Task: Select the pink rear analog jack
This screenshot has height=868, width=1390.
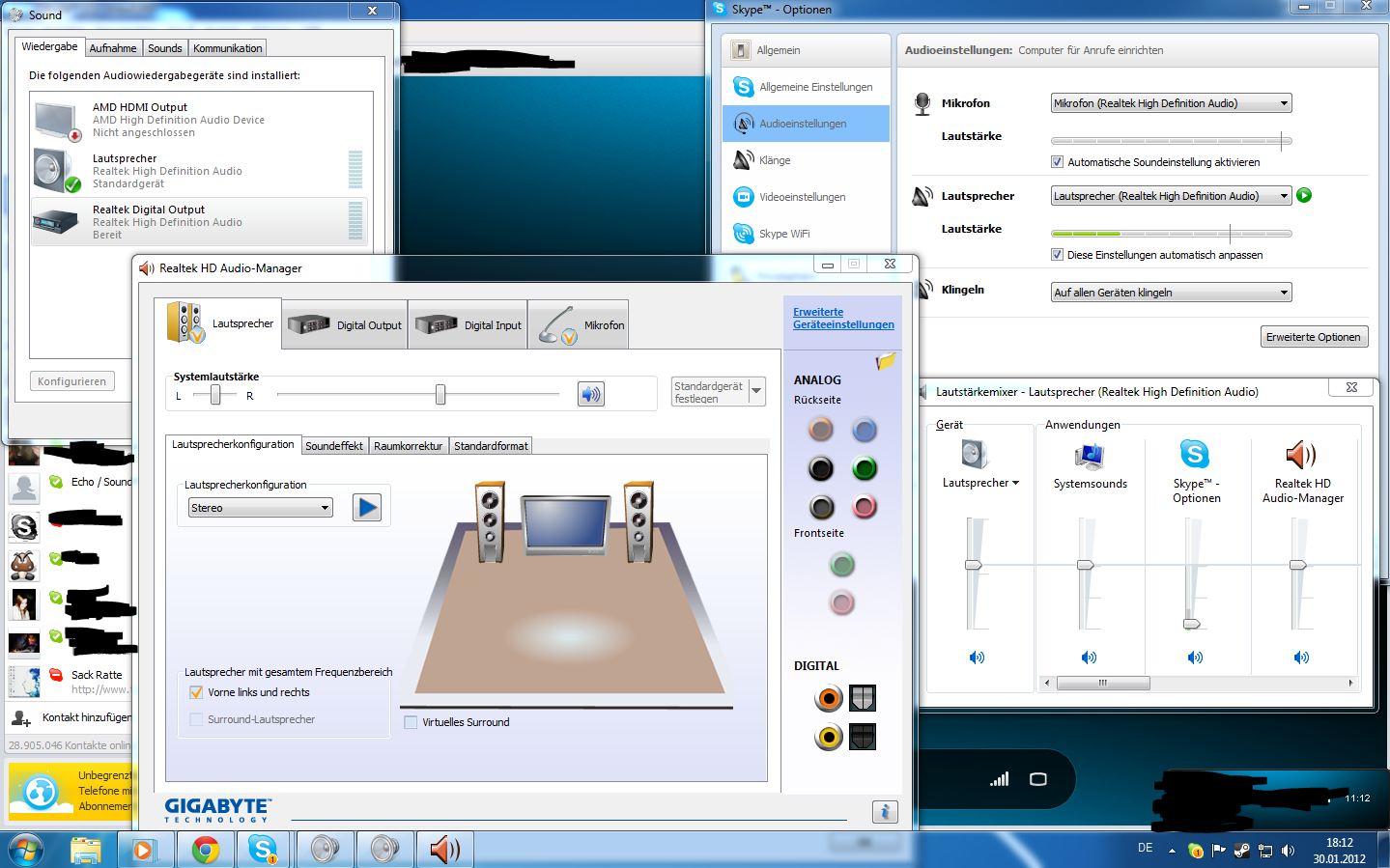Action: tap(865, 507)
